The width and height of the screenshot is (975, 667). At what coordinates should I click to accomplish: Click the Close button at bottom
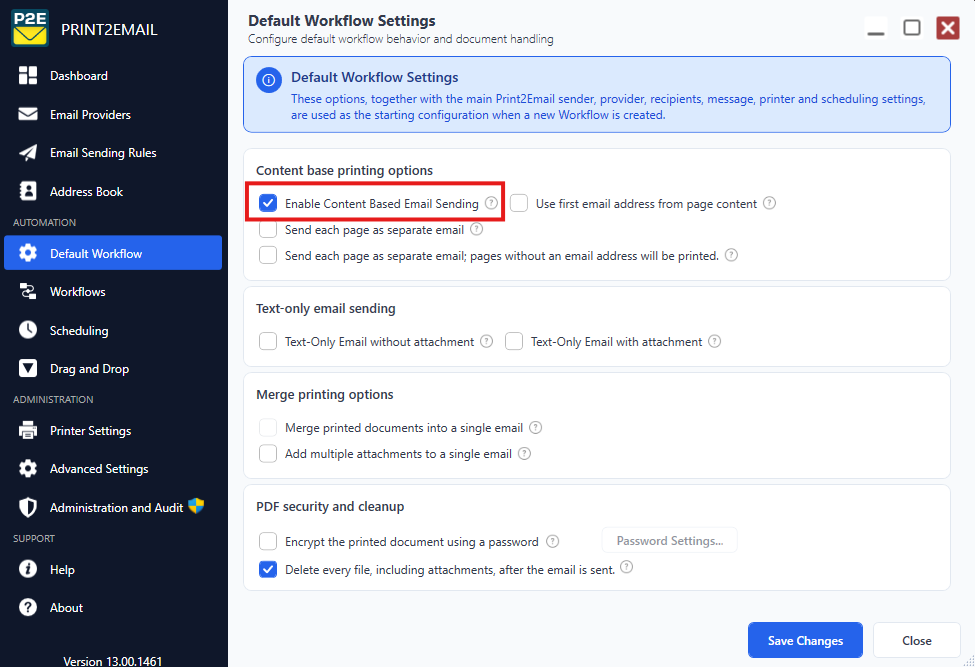917,640
